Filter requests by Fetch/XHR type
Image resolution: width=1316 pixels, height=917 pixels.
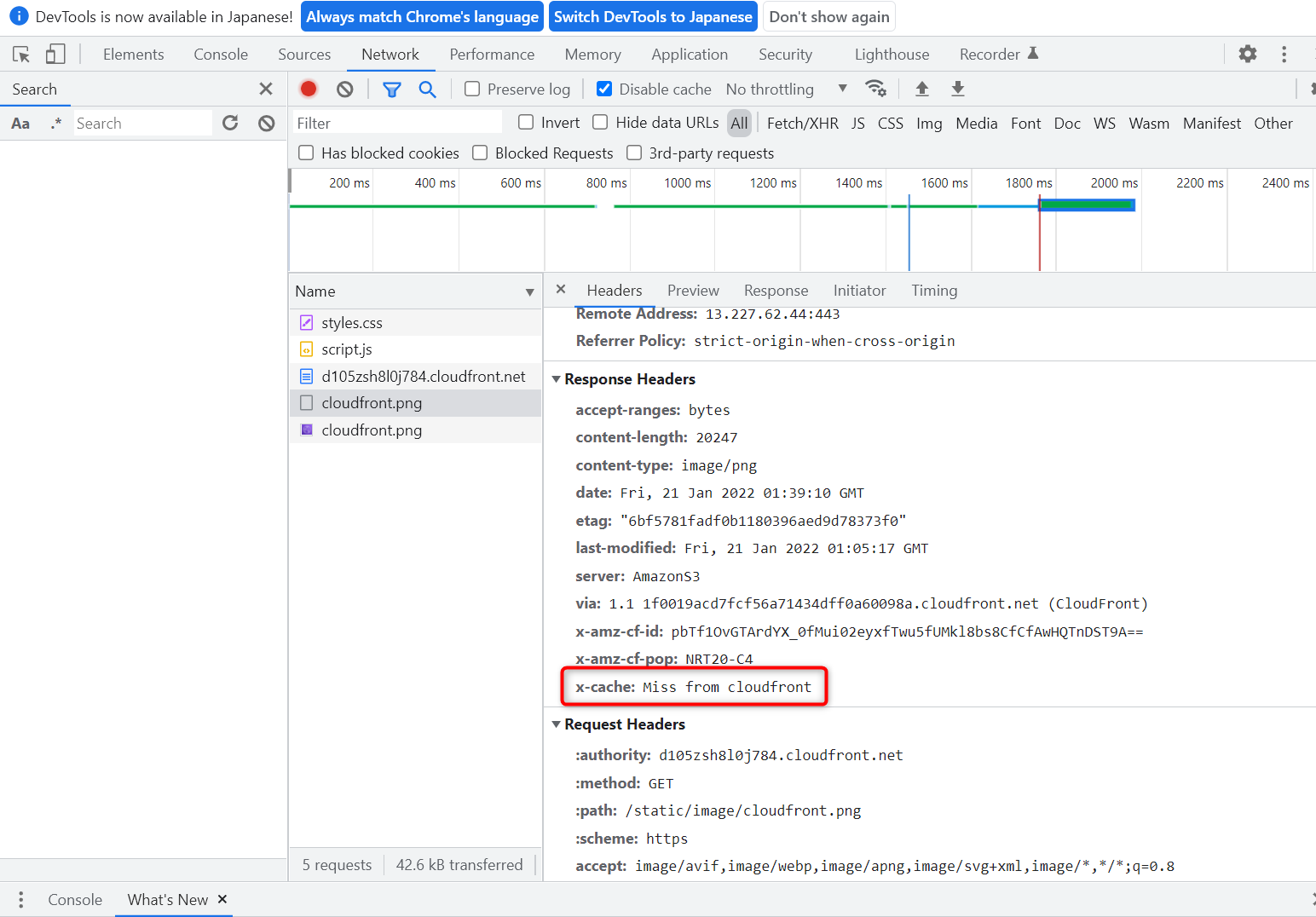(802, 123)
